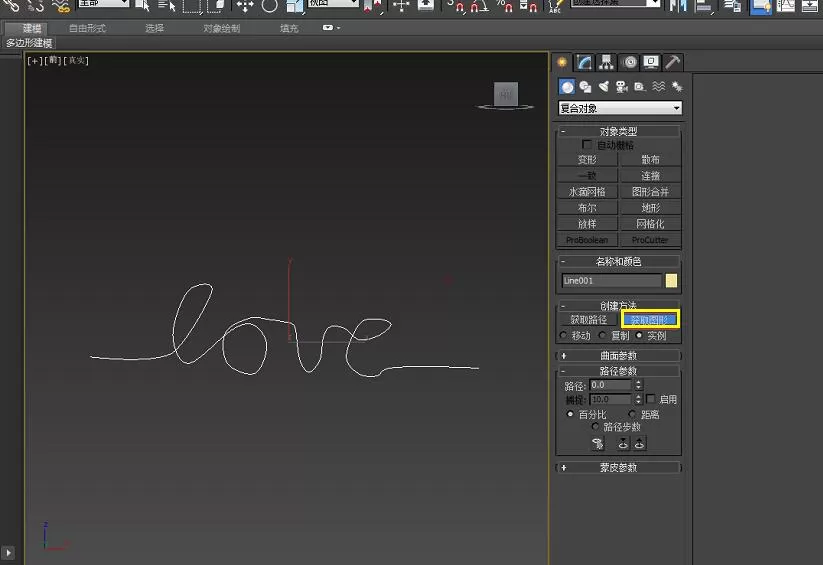
Task: Switch to the 自由形式 ribbon tab
Action: pyautogui.click(x=87, y=28)
